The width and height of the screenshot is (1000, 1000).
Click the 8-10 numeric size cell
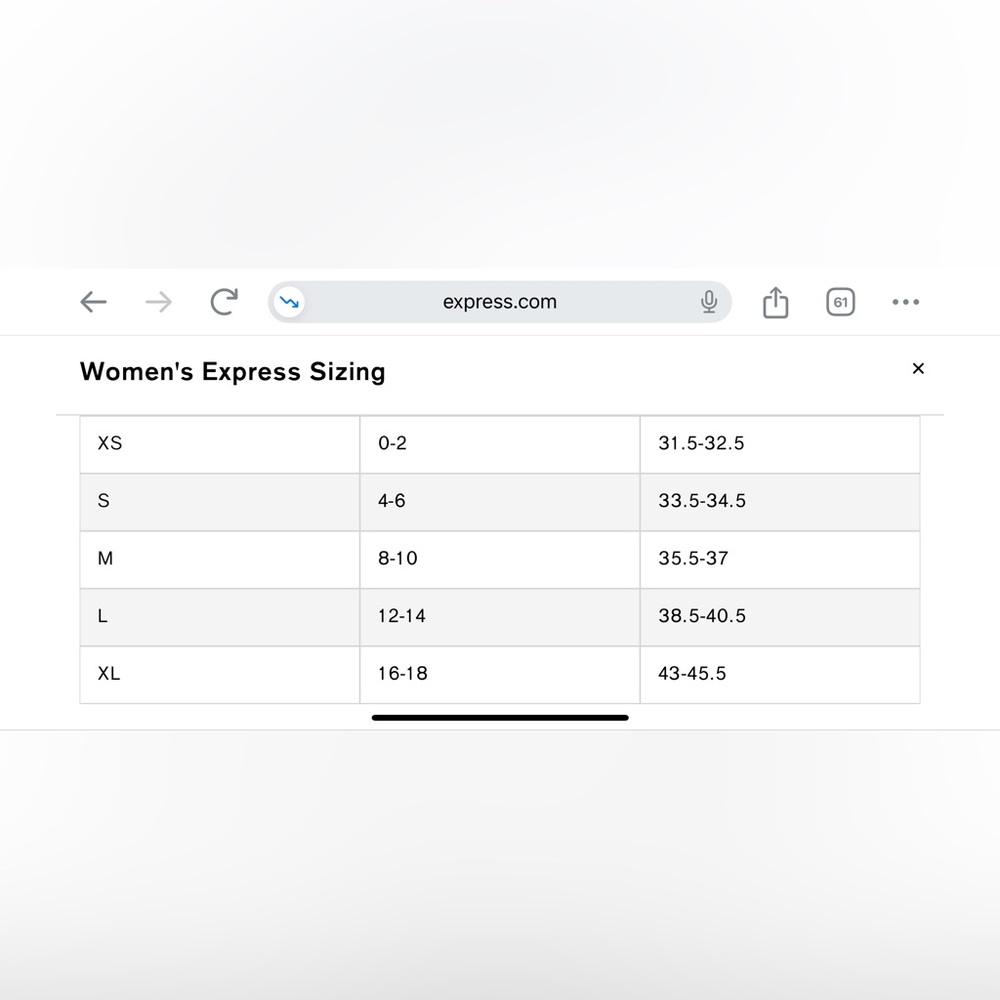500,559
